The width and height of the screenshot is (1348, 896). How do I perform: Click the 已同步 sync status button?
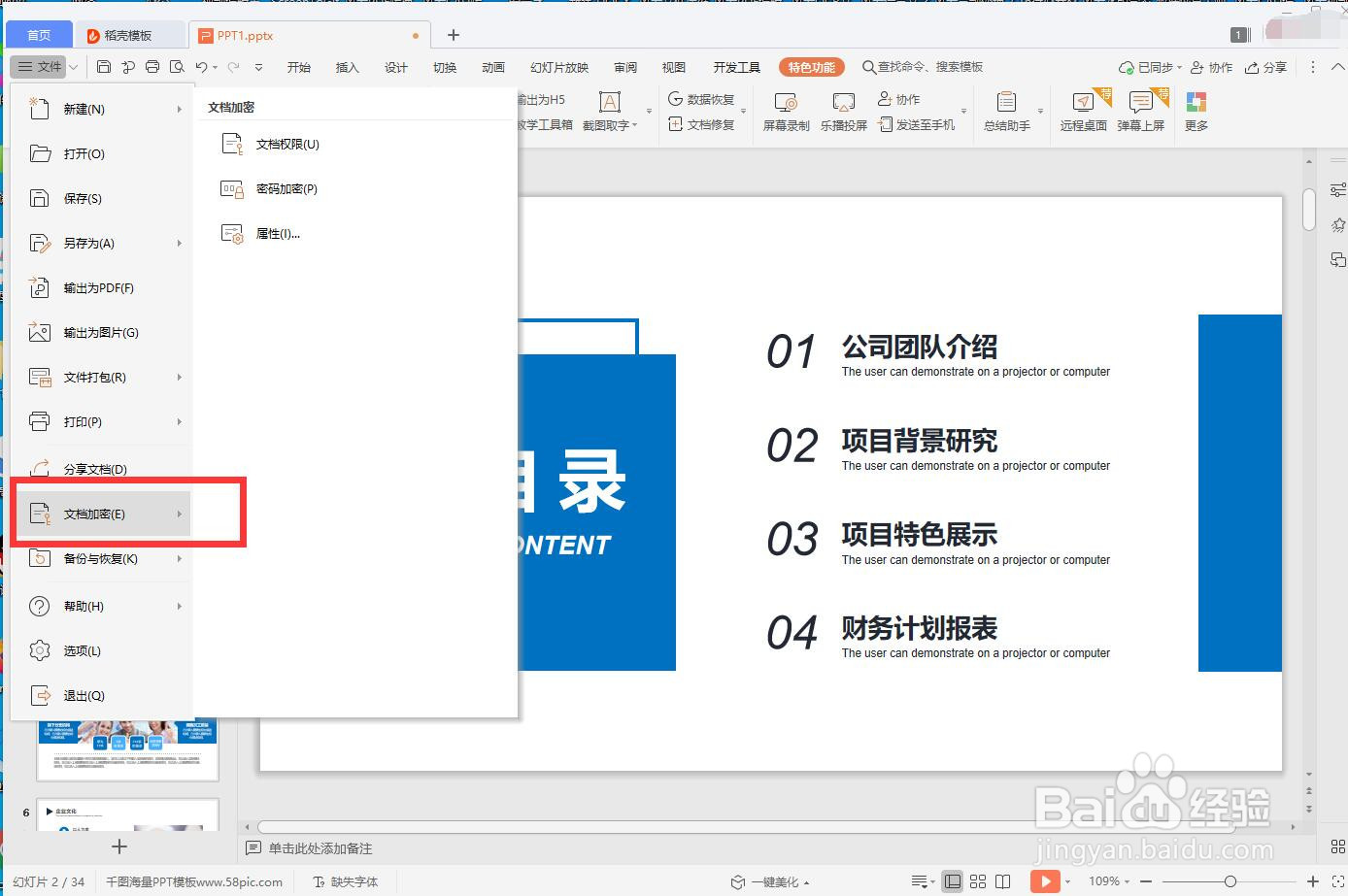pos(1150,67)
